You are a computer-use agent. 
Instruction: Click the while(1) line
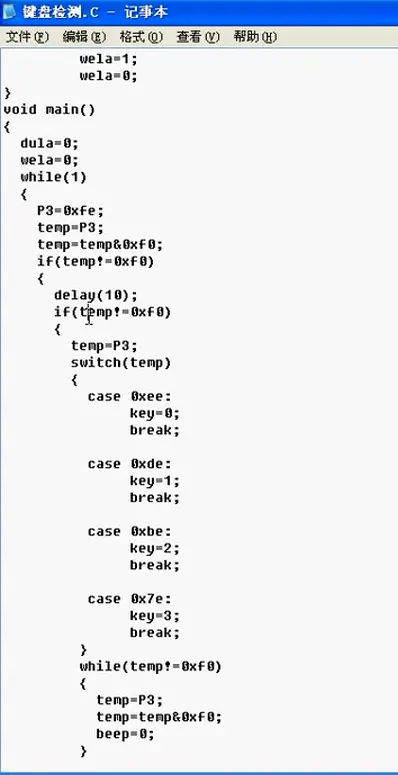pyautogui.click(x=53, y=177)
